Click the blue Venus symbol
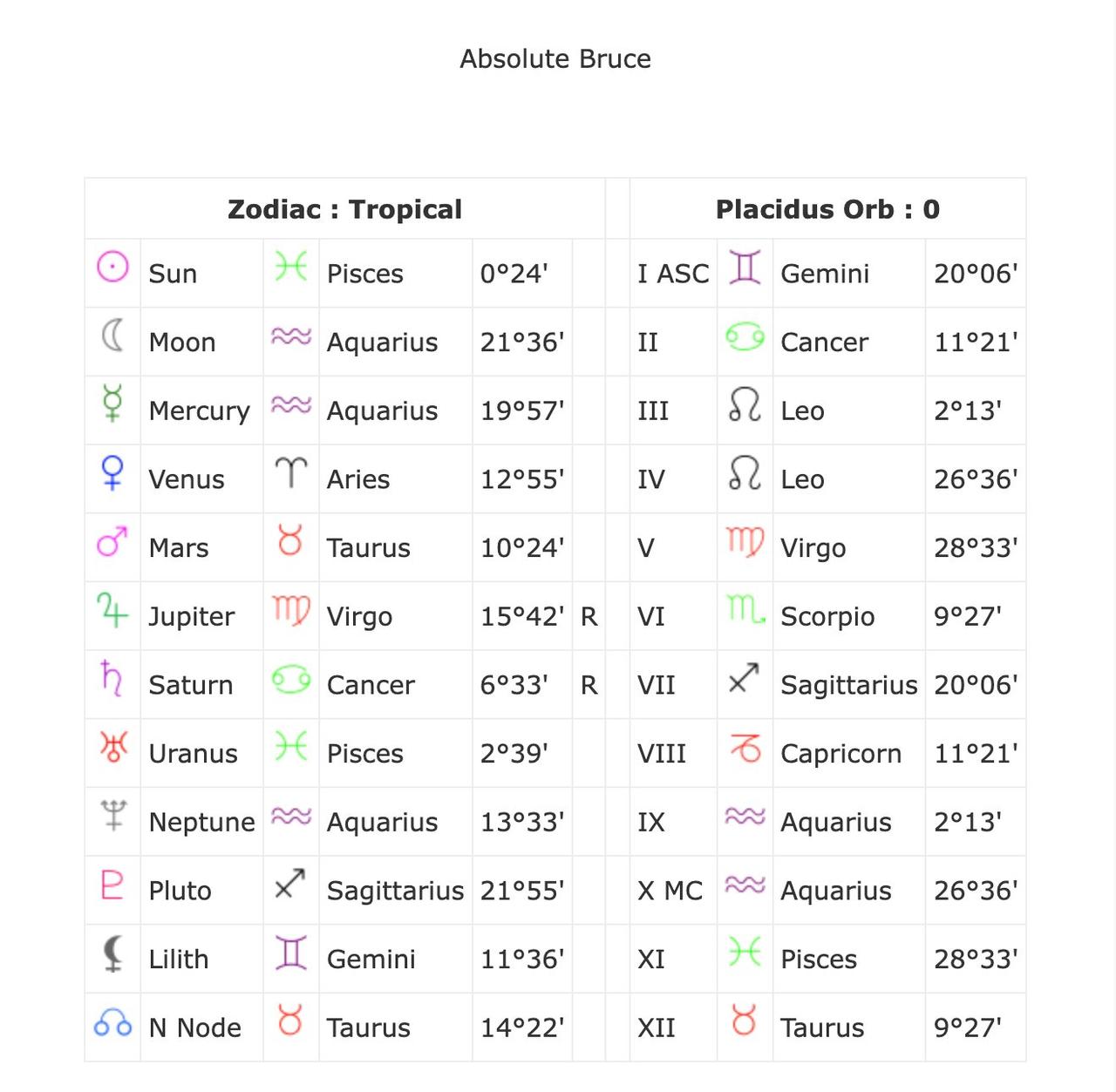 pyautogui.click(x=112, y=472)
